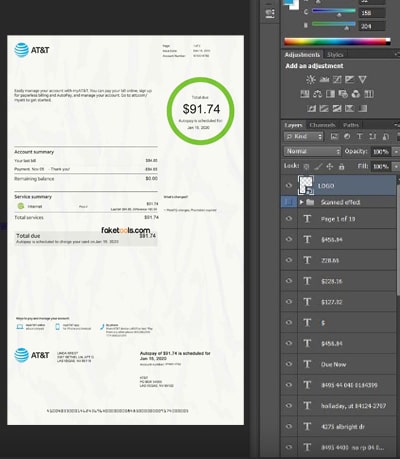The width and height of the screenshot is (400, 459).
Task: Filter layers by adjustment layers icon
Action: click(x=347, y=136)
